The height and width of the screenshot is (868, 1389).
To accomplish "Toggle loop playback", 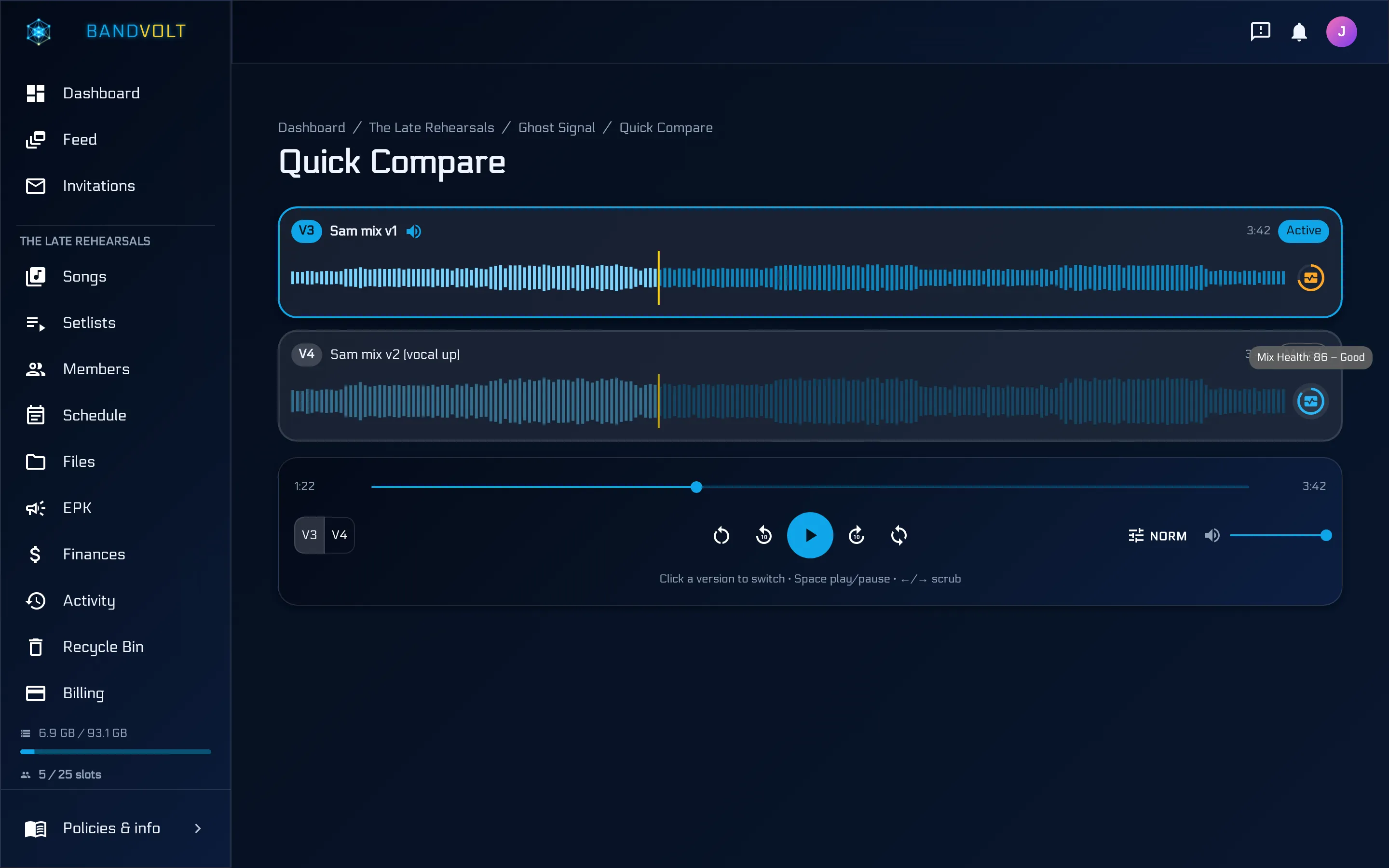I will click(899, 536).
